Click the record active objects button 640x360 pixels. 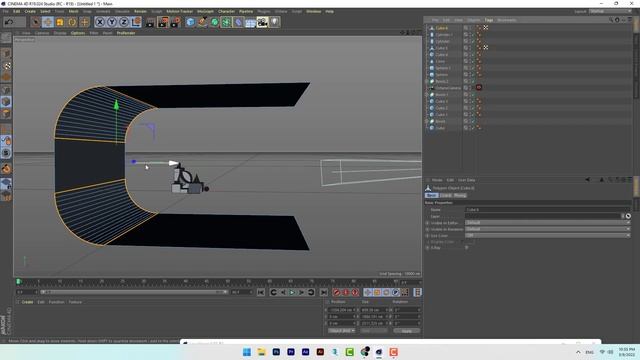coord(336,292)
